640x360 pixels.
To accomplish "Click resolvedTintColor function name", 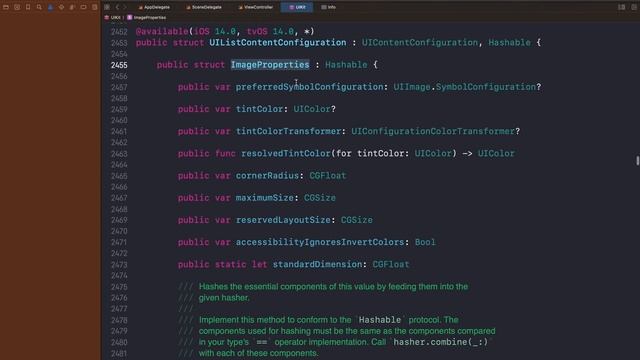I will (x=285, y=153).
